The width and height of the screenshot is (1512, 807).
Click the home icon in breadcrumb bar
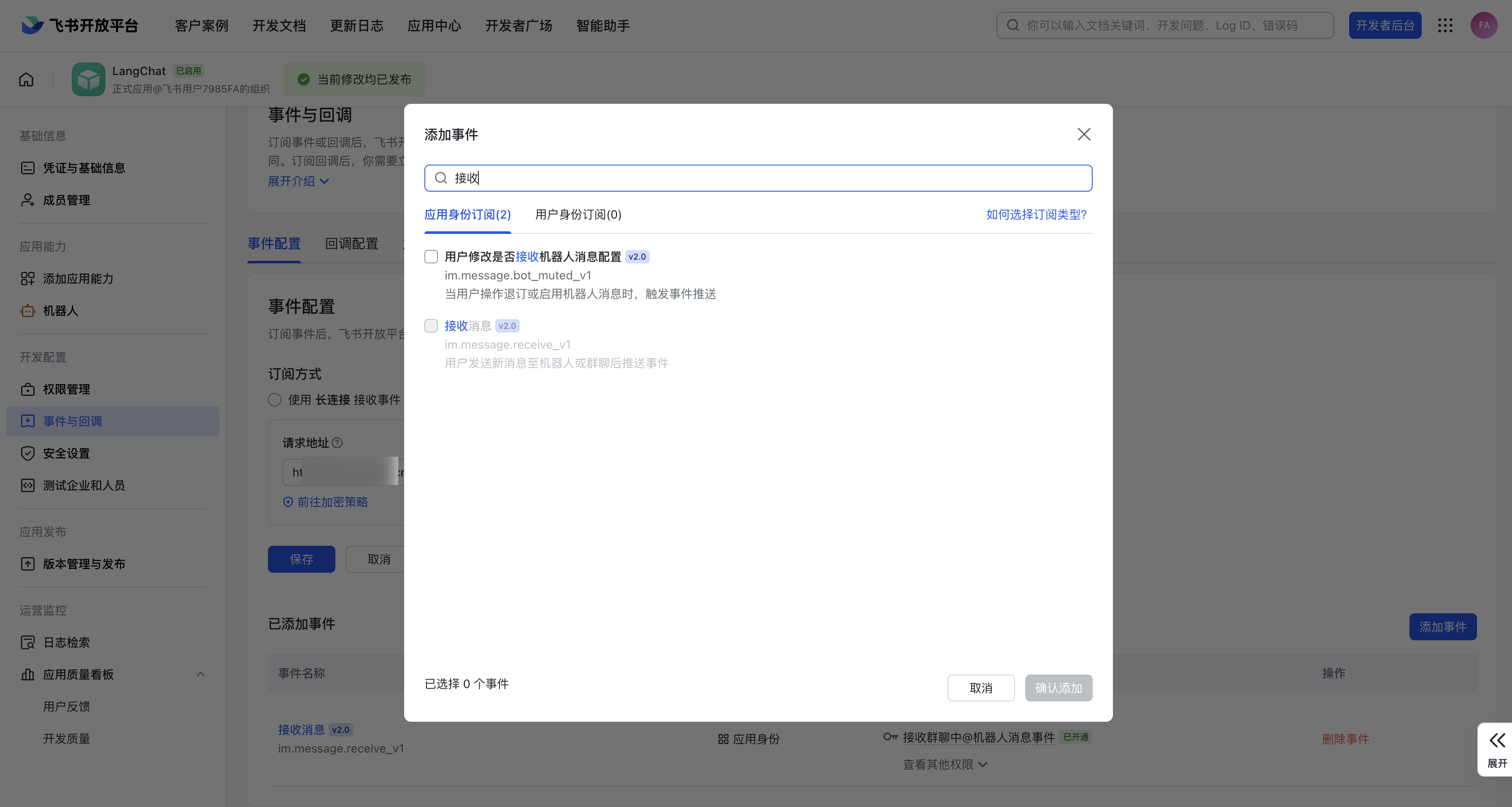coord(27,79)
